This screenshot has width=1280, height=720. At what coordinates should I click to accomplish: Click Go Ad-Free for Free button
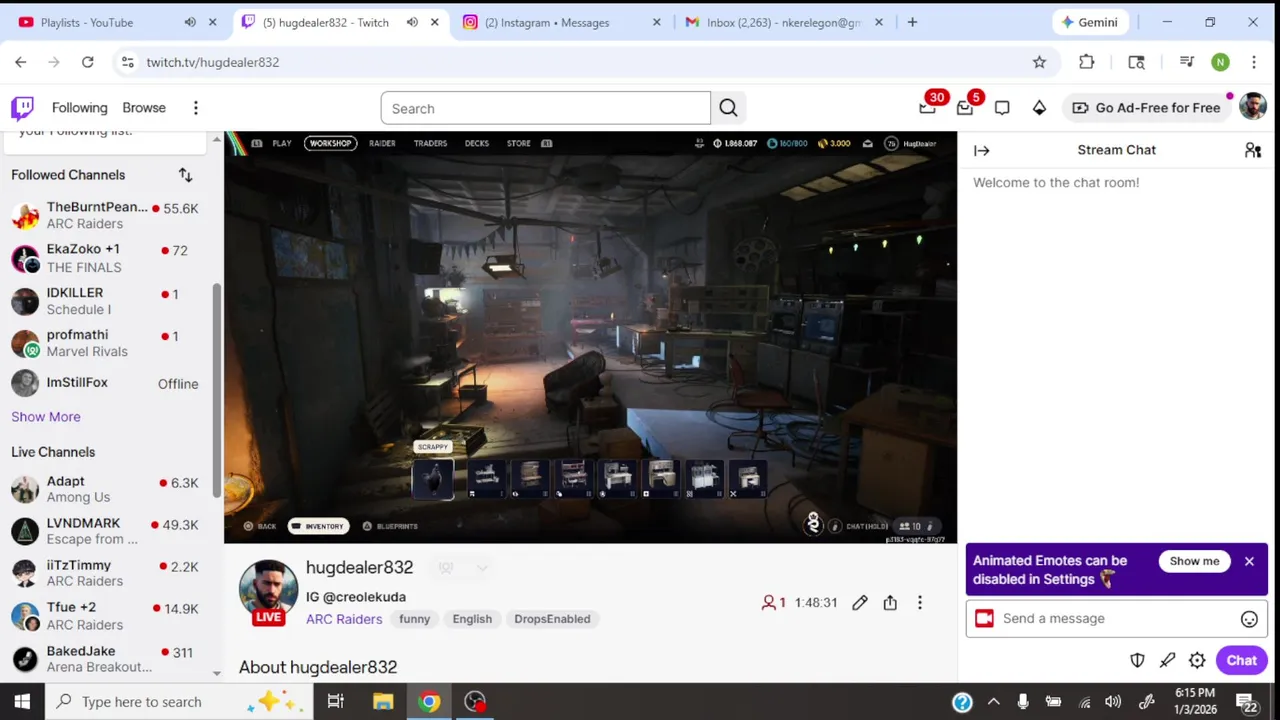pos(1146,108)
